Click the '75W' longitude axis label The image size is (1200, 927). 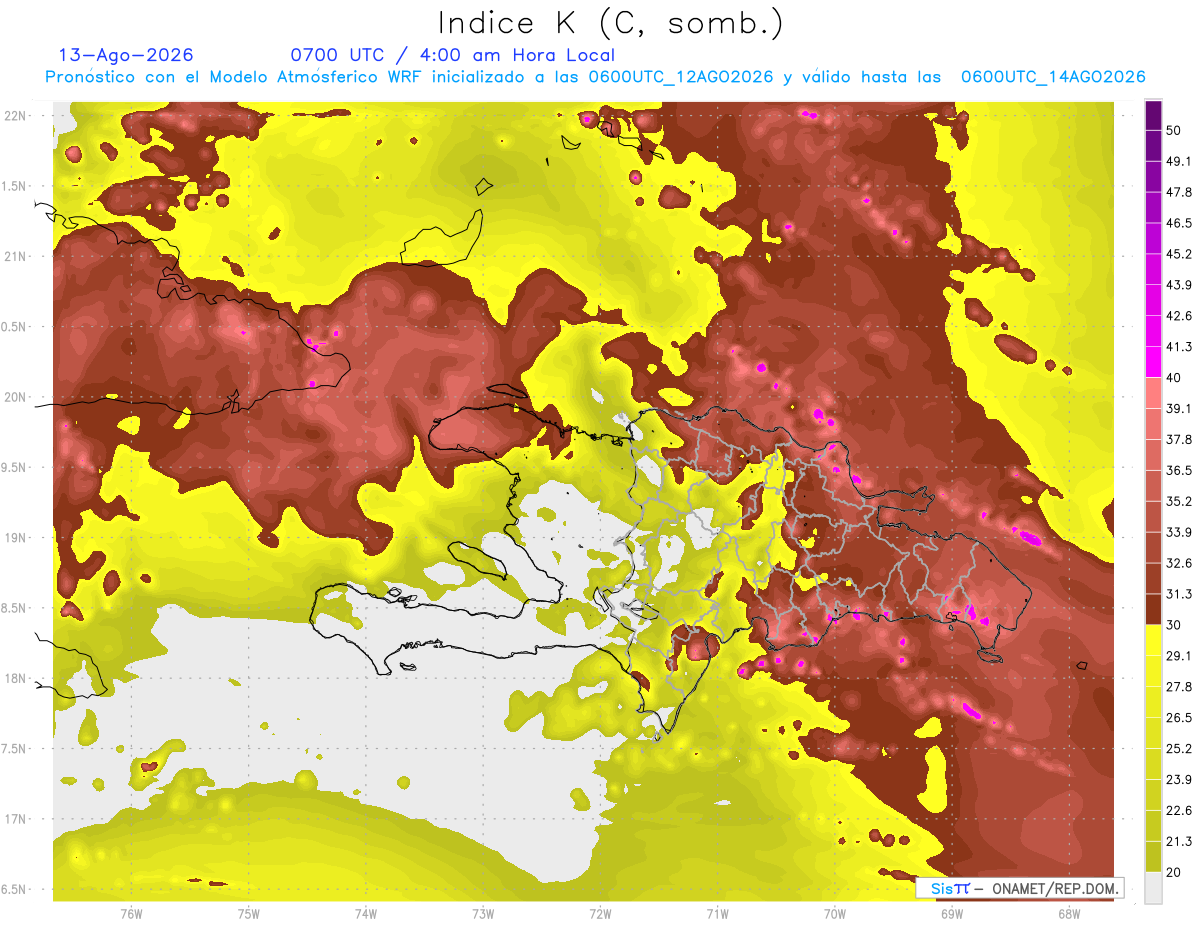[248, 914]
